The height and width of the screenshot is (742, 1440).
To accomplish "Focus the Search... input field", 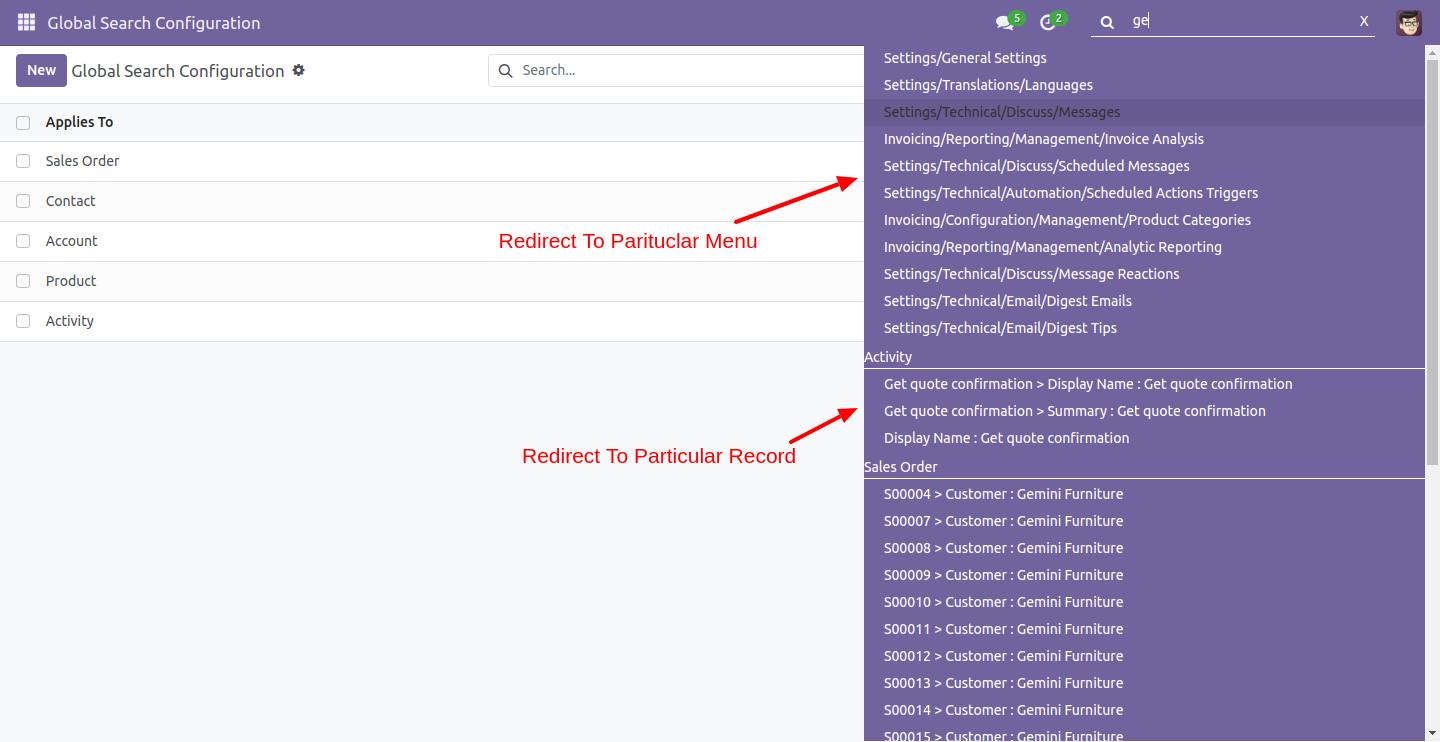I will click(x=690, y=70).
